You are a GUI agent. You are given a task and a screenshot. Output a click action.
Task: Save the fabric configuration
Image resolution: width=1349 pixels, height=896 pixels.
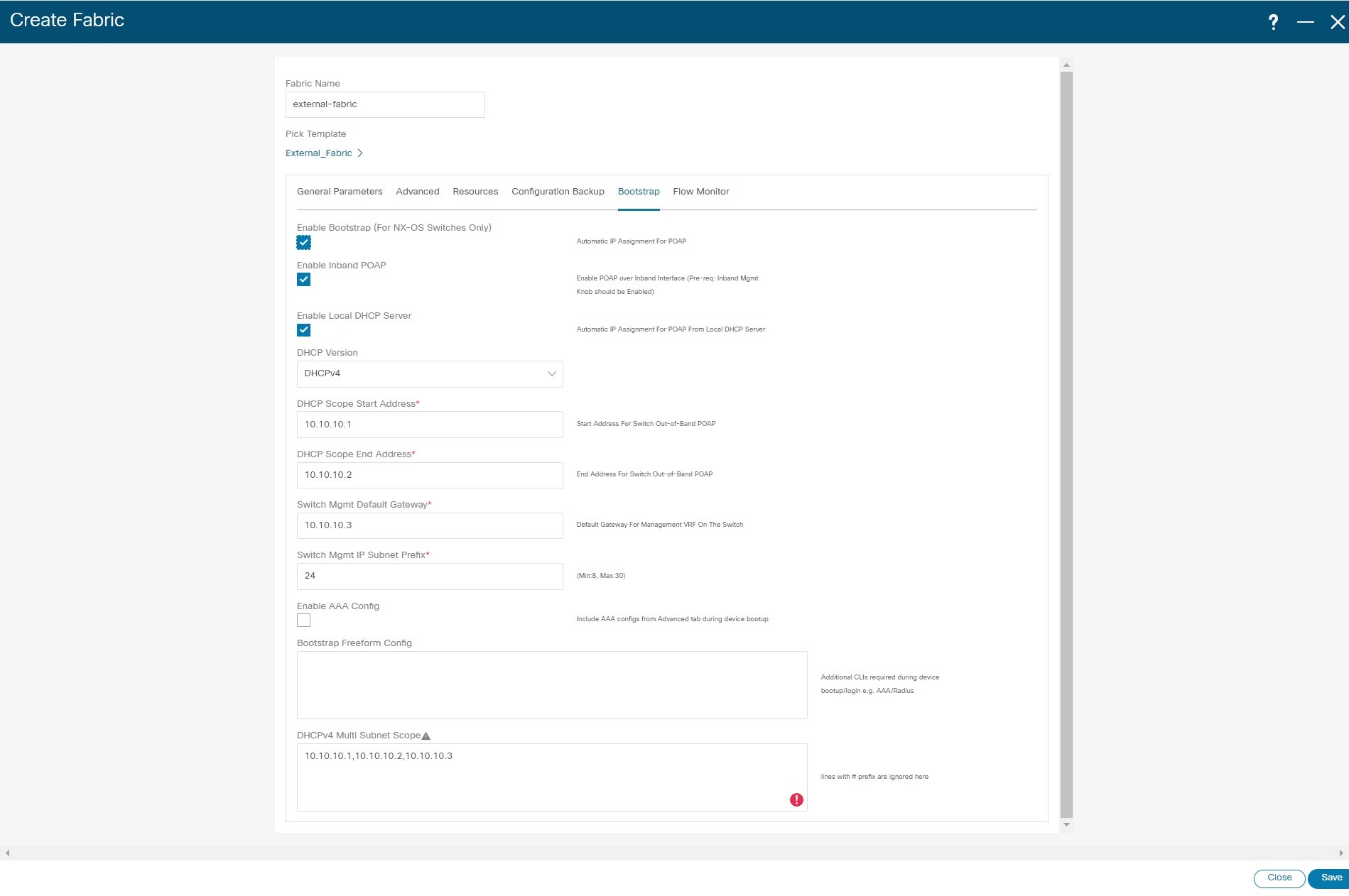[1330, 878]
